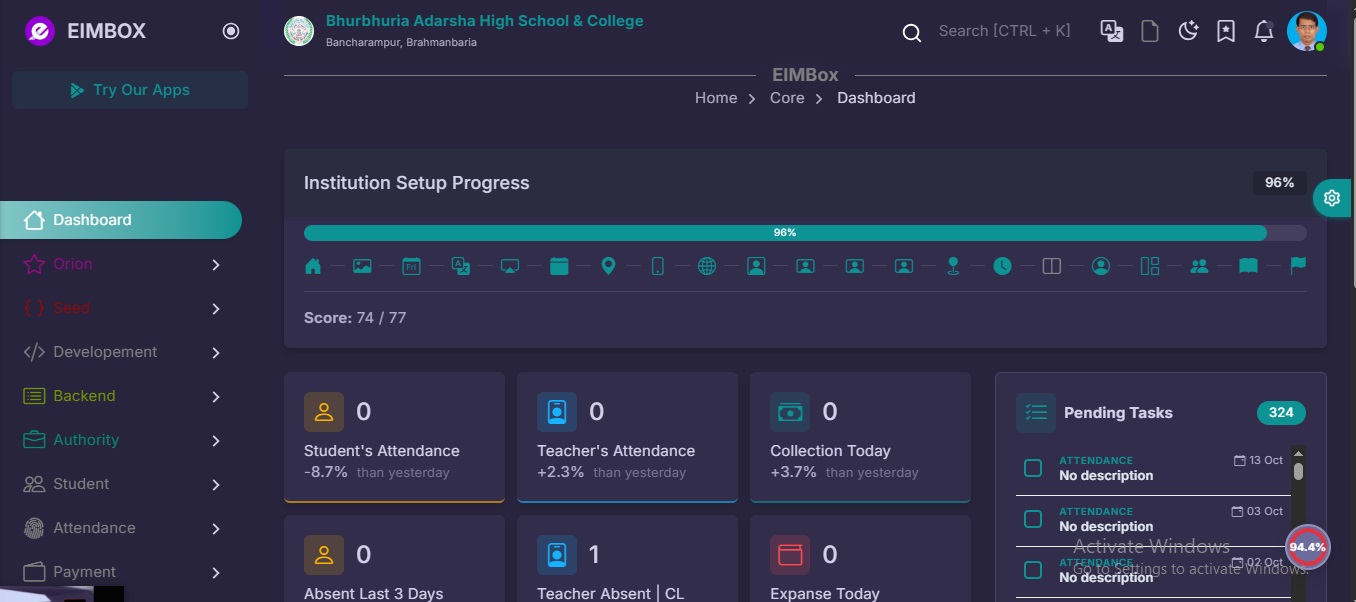Click the 94.4% circular progress indicator
1356x602 pixels.
[x=1308, y=547]
